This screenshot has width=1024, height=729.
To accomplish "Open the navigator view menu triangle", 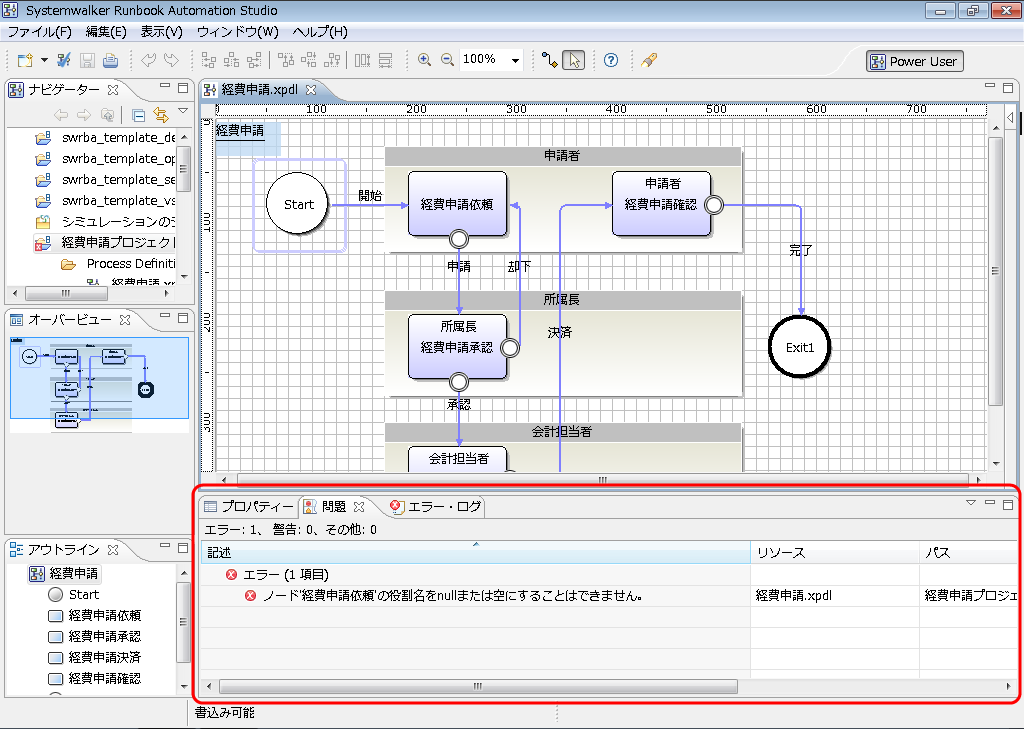I will click(x=183, y=111).
